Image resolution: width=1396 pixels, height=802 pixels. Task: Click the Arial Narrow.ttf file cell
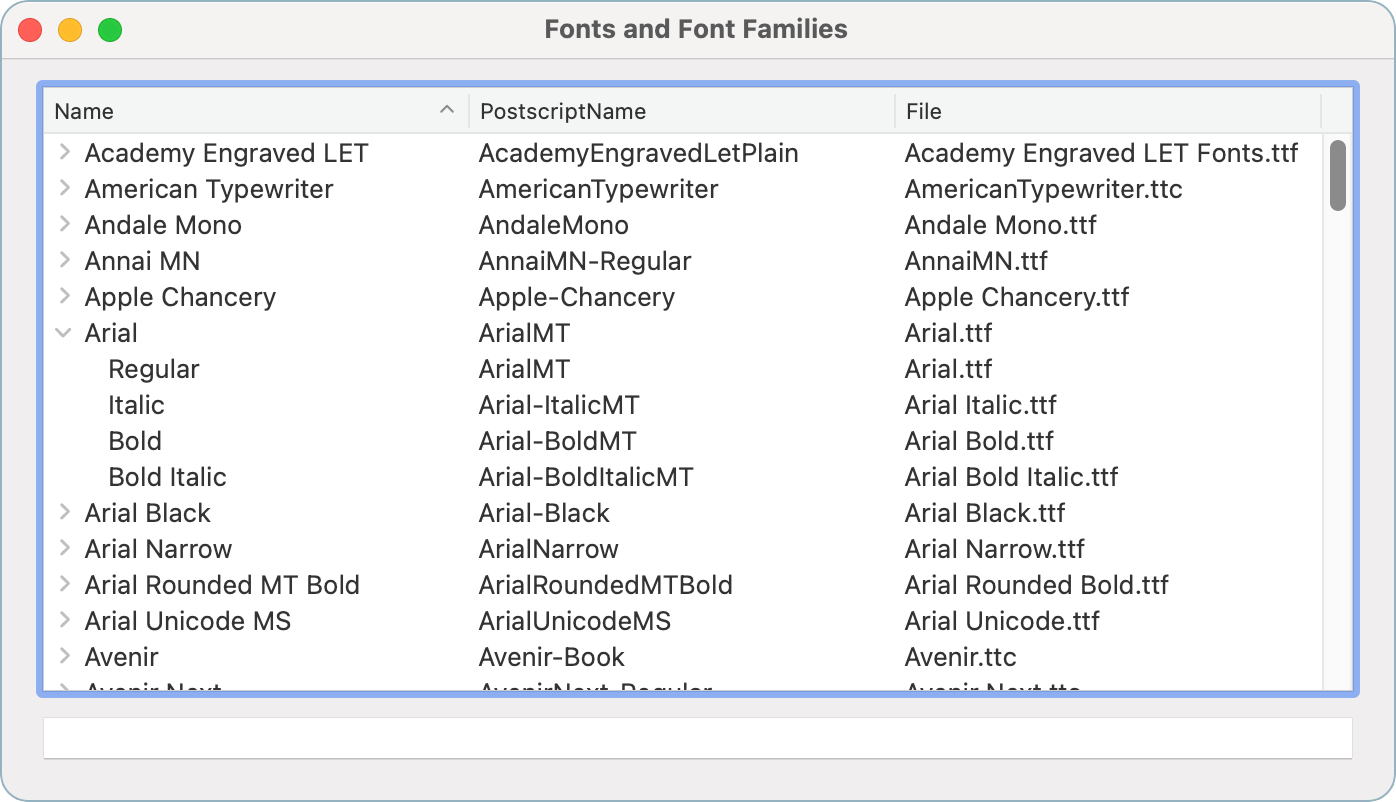pos(995,549)
